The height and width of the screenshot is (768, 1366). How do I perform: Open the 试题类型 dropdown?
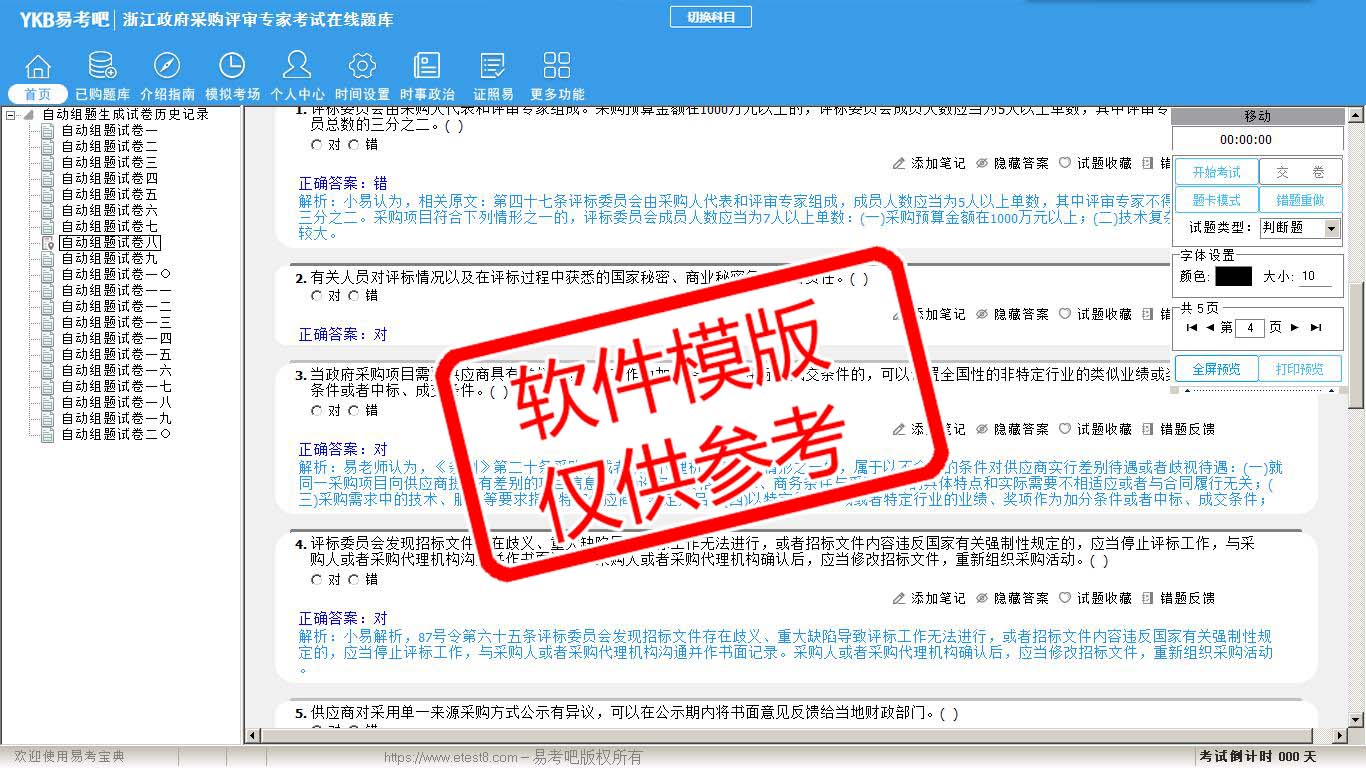click(1330, 229)
